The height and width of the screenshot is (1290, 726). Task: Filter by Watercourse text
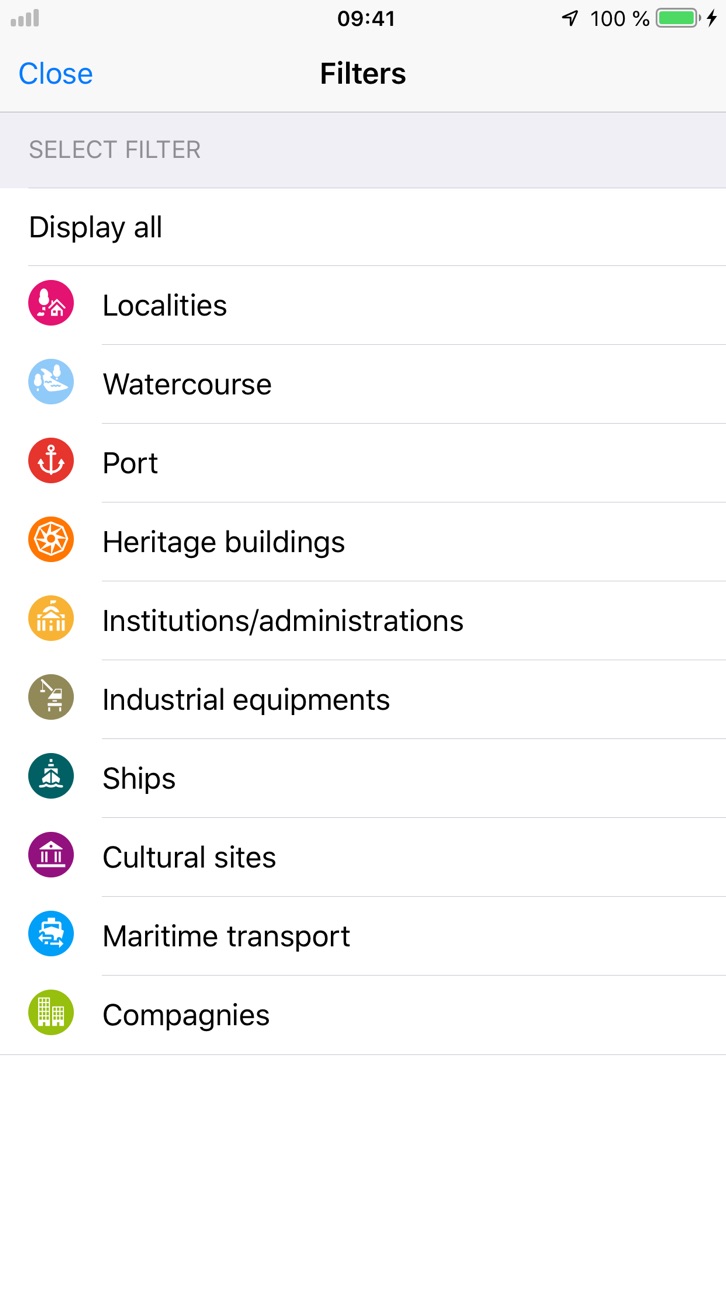(x=187, y=384)
